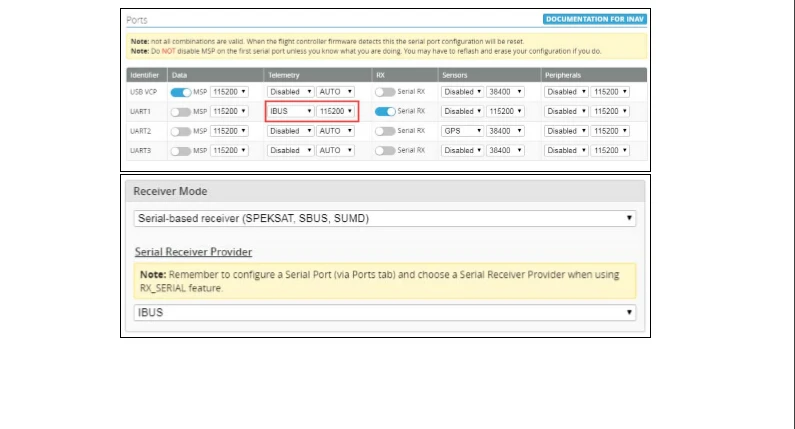Open USB VCP telemetry type dropdown
Image resolution: width=795 pixels, height=429 pixels.
click(x=291, y=92)
